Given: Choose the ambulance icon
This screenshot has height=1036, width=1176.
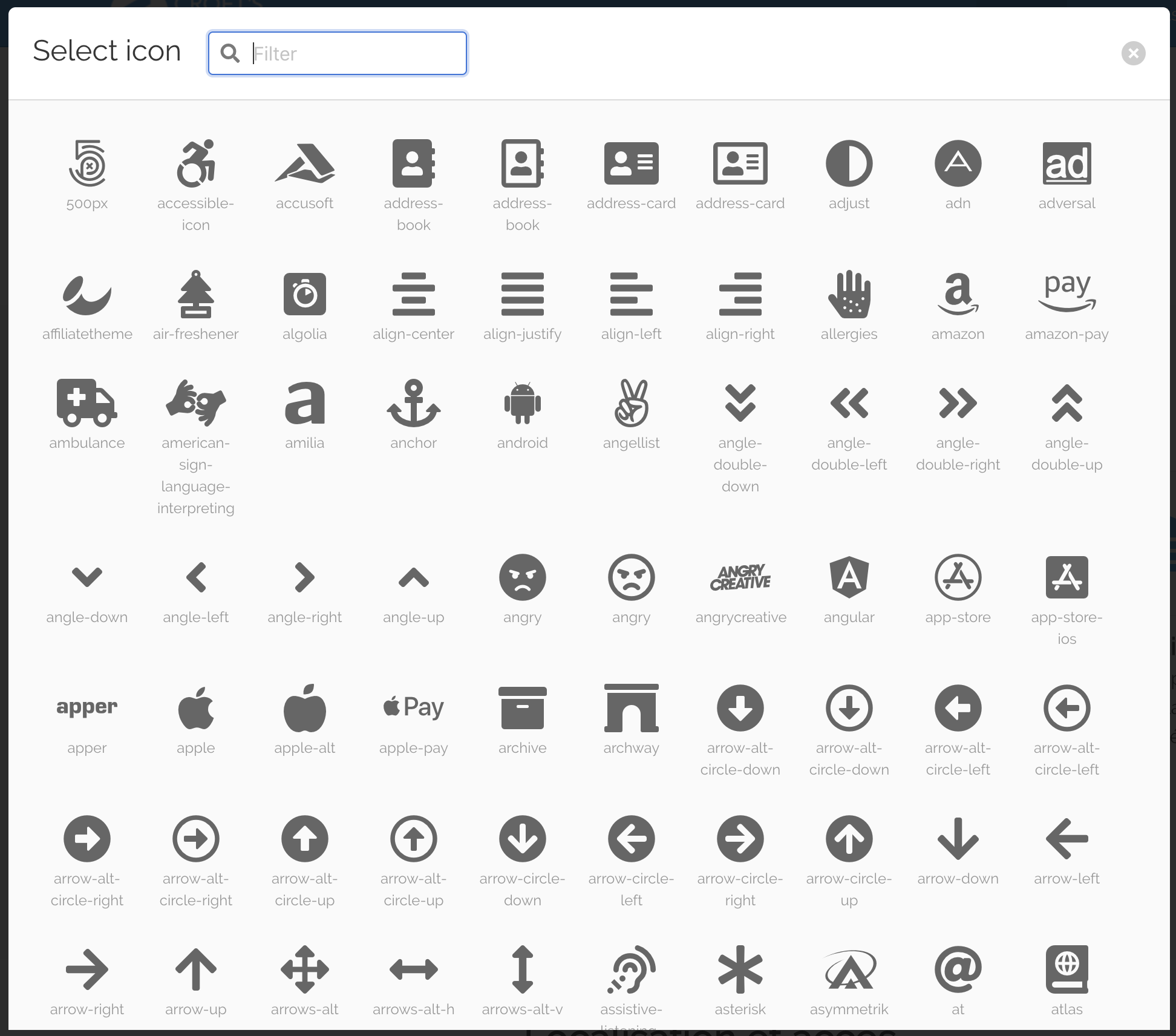Looking at the screenshot, I should [x=87, y=402].
